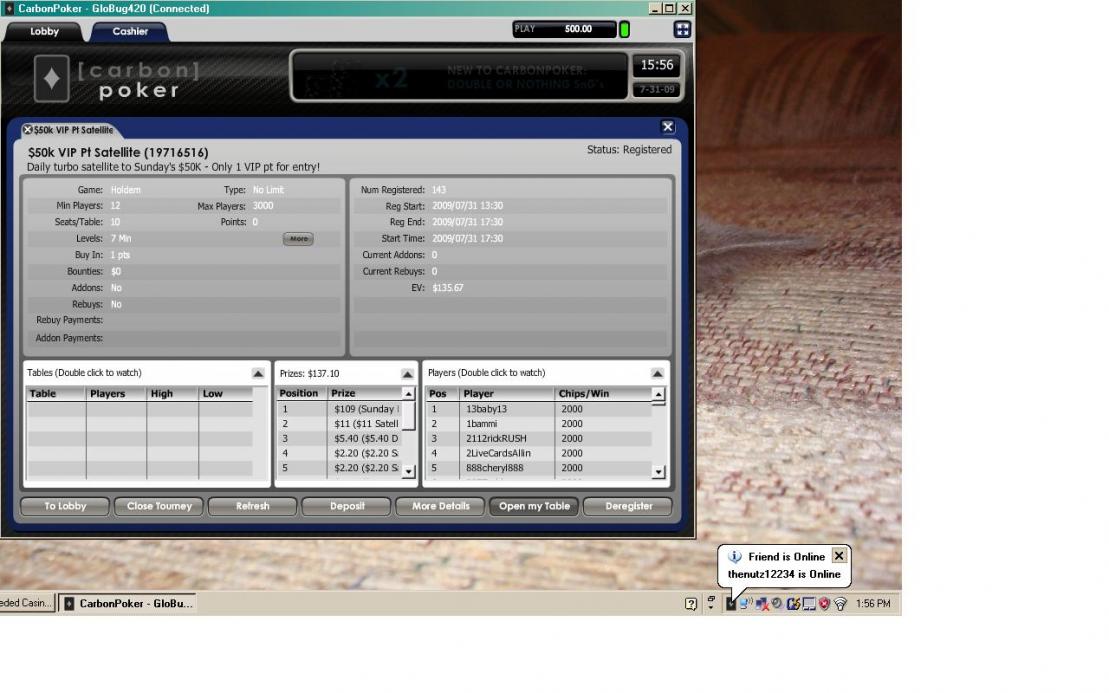Click the Player column header

(506, 394)
